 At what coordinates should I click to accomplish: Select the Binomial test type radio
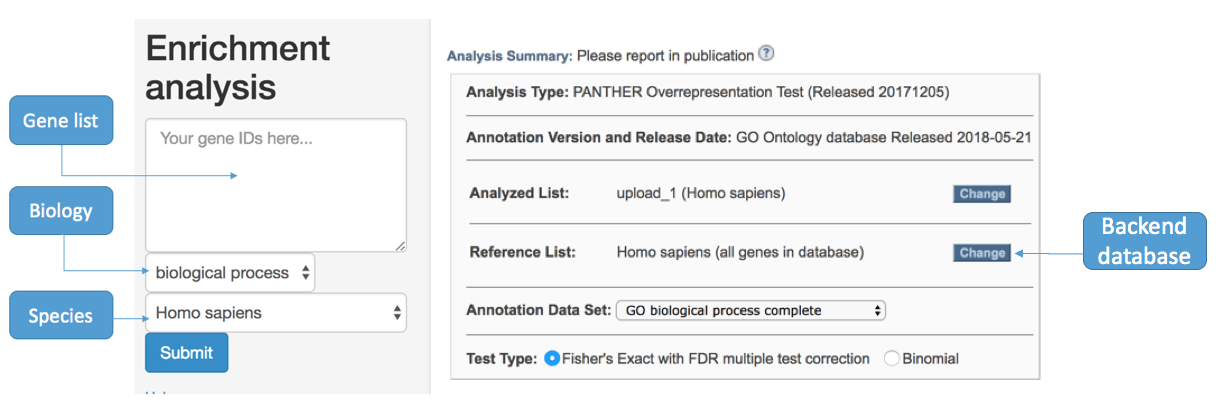coord(892,358)
